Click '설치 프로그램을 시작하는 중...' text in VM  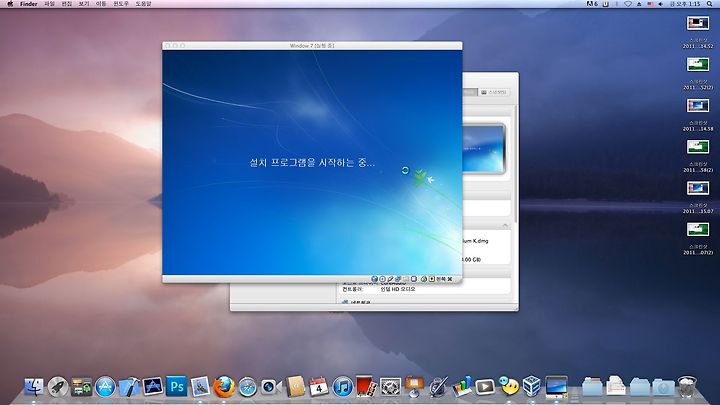[312, 163]
